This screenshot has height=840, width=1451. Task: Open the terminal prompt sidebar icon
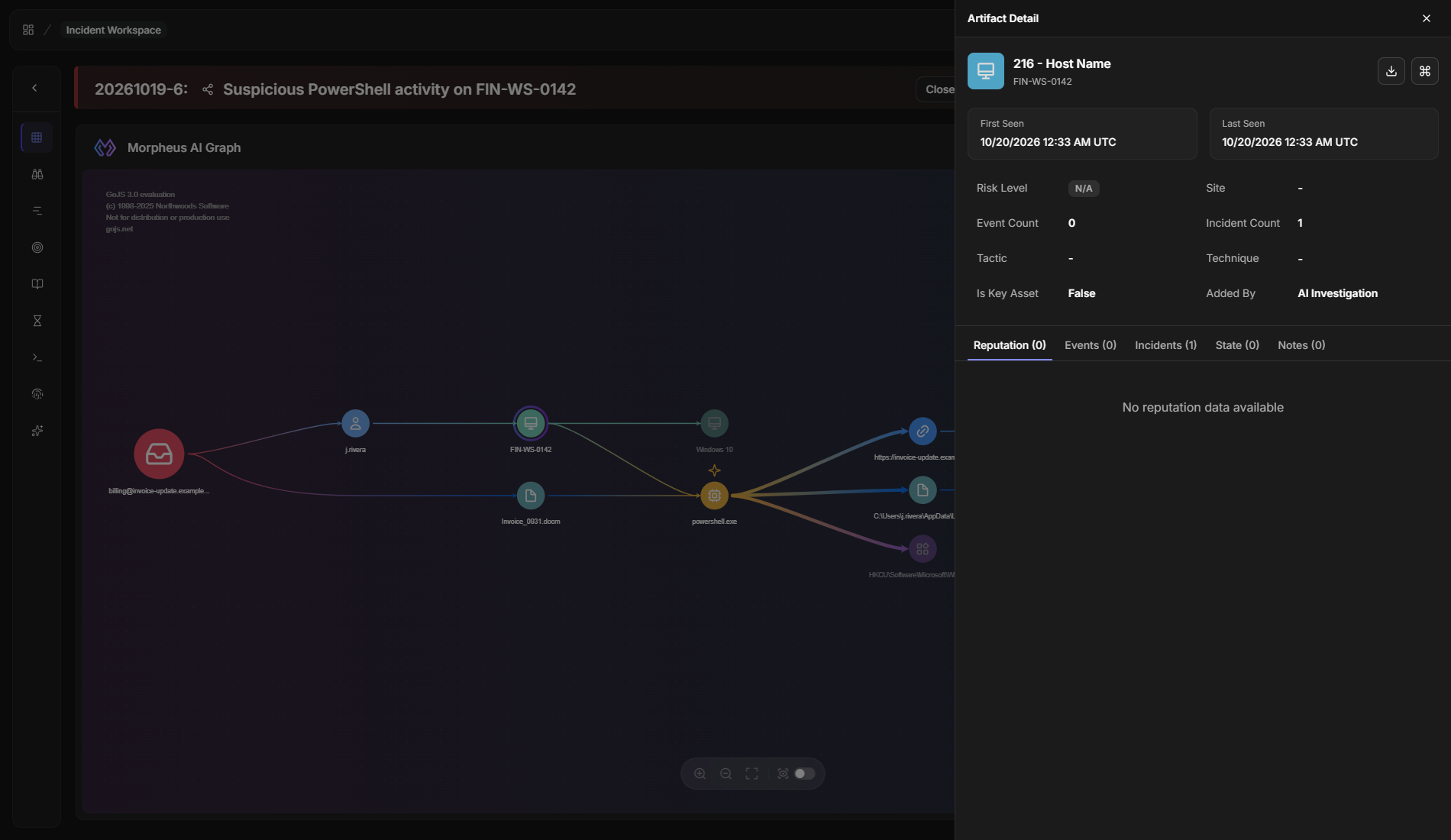pyautogui.click(x=37, y=357)
